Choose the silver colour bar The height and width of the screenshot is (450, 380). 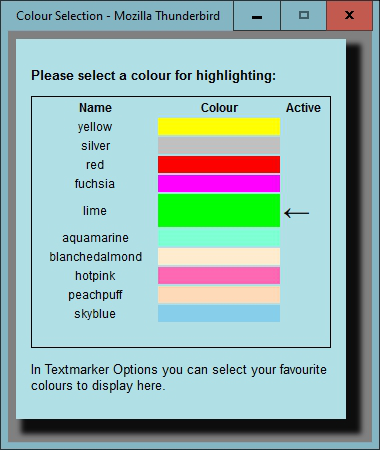[219, 146]
